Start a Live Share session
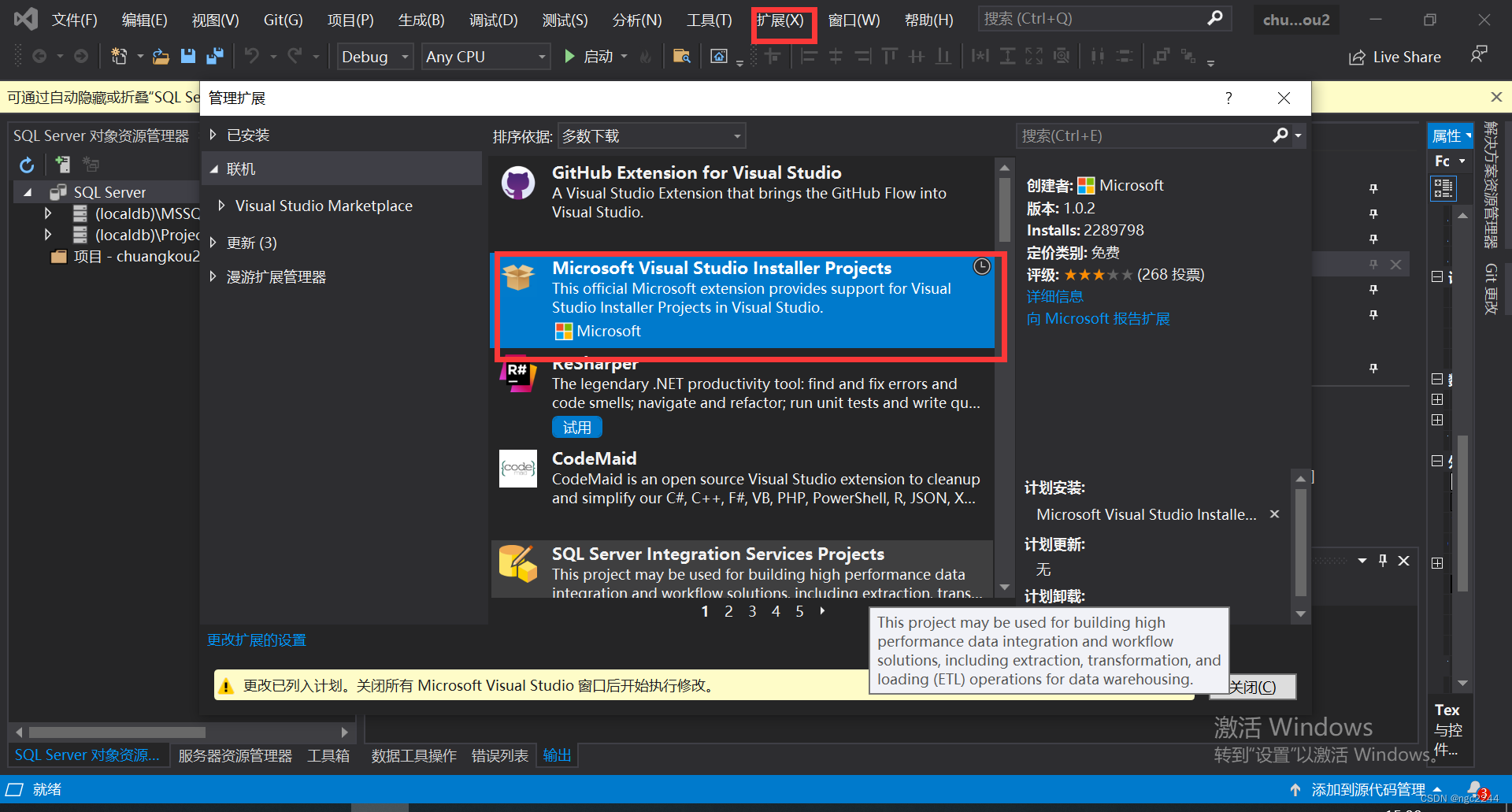Screen dimensions: 1512x812 tap(1394, 56)
